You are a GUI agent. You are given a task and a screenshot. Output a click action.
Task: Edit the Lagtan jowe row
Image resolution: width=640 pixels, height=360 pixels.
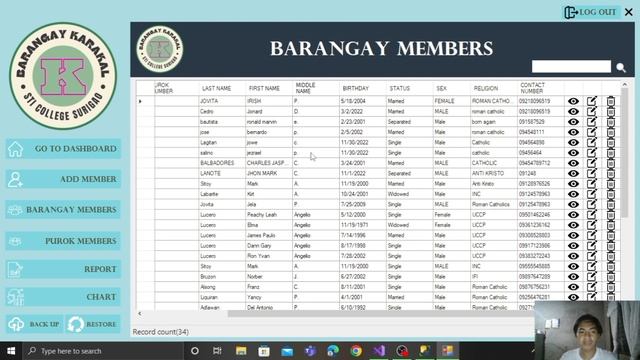tap(592, 142)
